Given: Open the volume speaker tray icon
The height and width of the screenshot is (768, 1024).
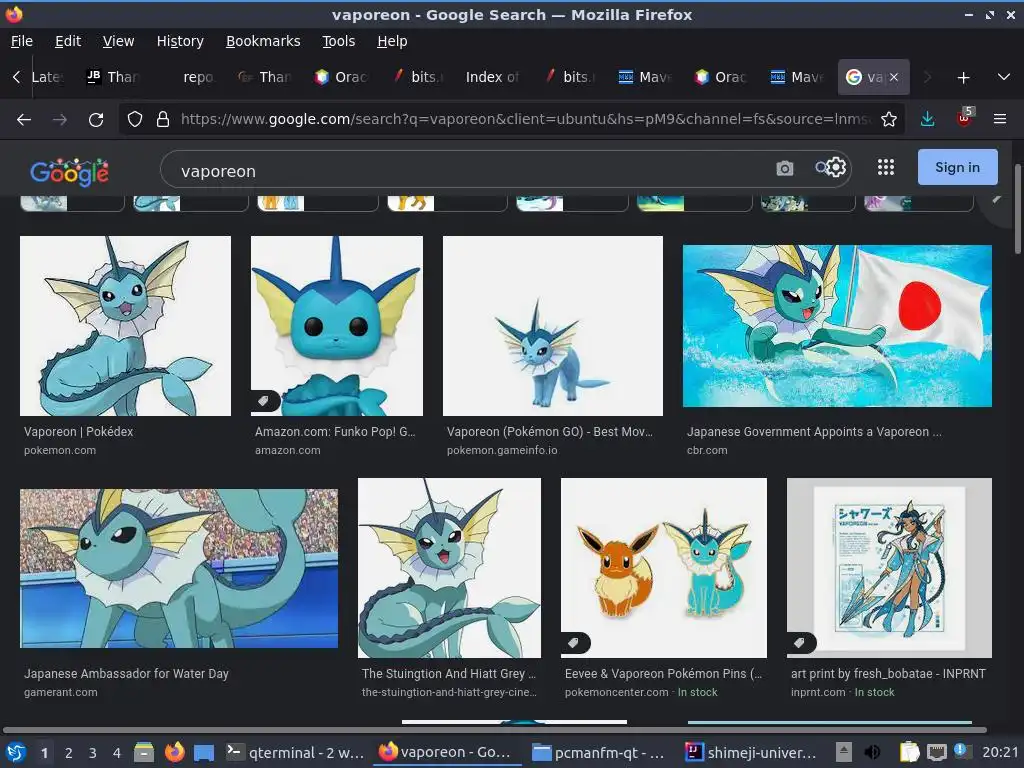Looking at the screenshot, I should pos(872,752).
